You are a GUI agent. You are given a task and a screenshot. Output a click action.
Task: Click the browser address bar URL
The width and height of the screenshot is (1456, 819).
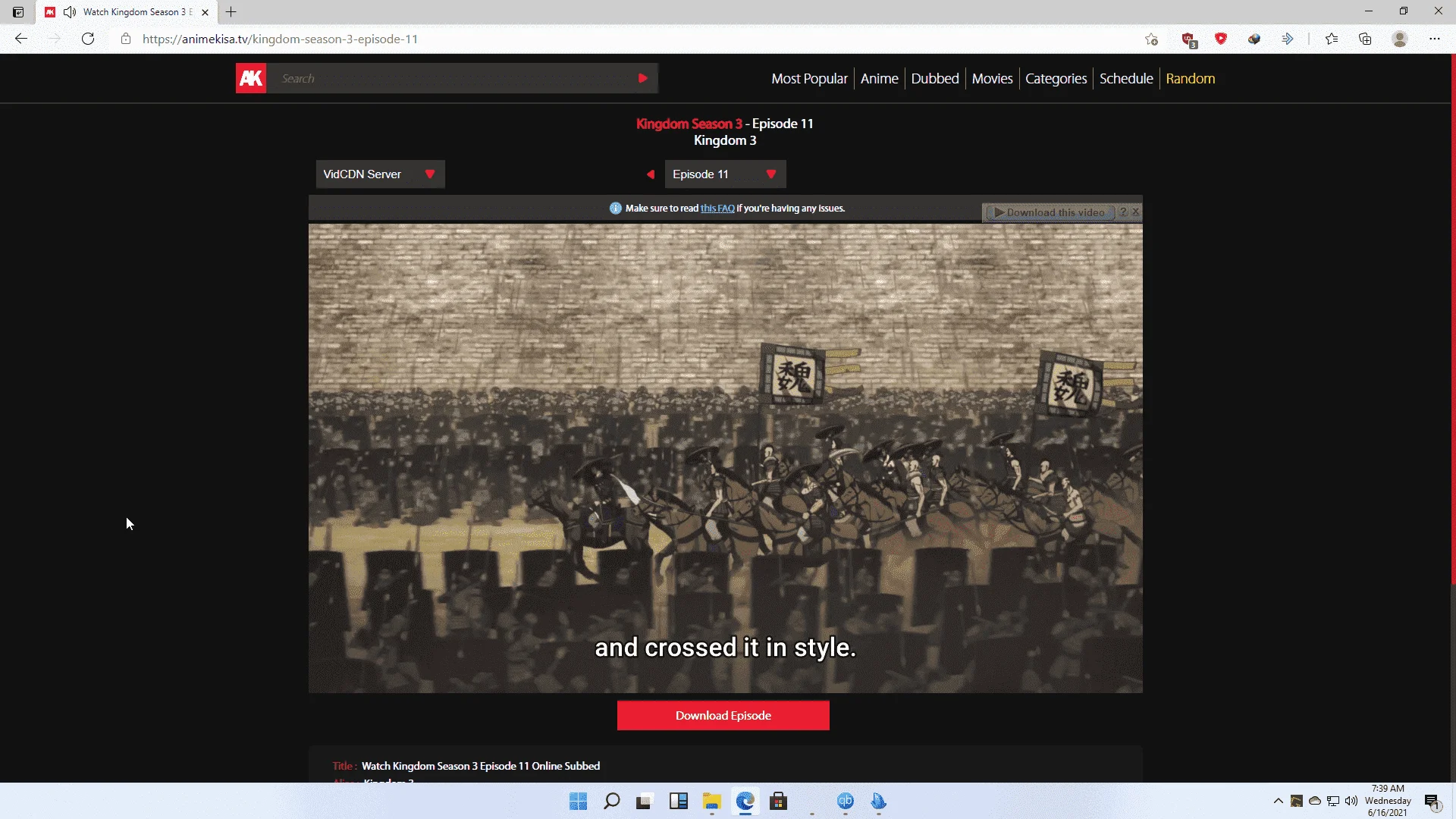280,39
